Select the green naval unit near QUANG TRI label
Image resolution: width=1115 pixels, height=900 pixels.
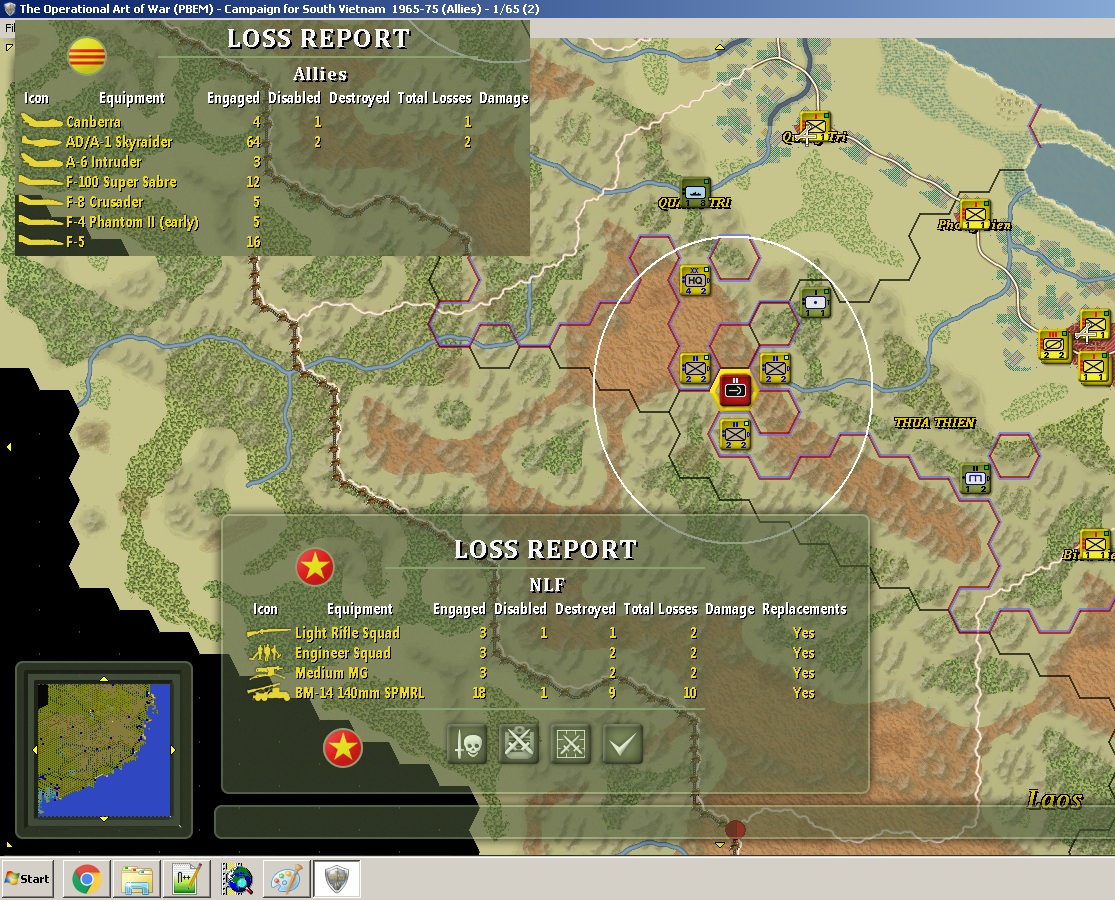(x=695, y=193)
